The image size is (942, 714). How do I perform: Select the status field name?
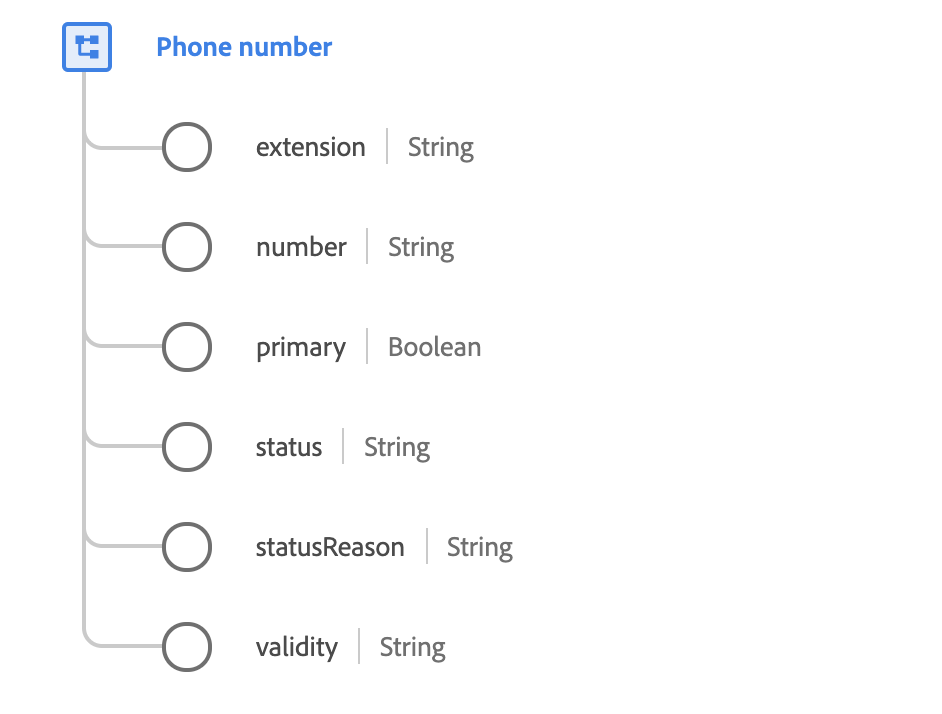289,447
